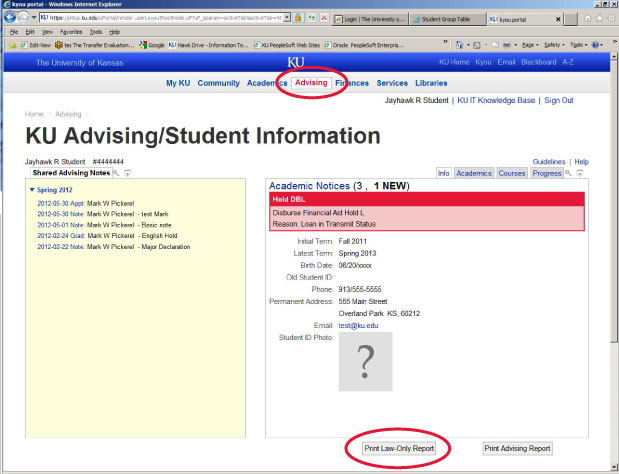The width and height of the screenshot is (619, 474).
Task: Open the File menu
Action: [x=14, y=32]
